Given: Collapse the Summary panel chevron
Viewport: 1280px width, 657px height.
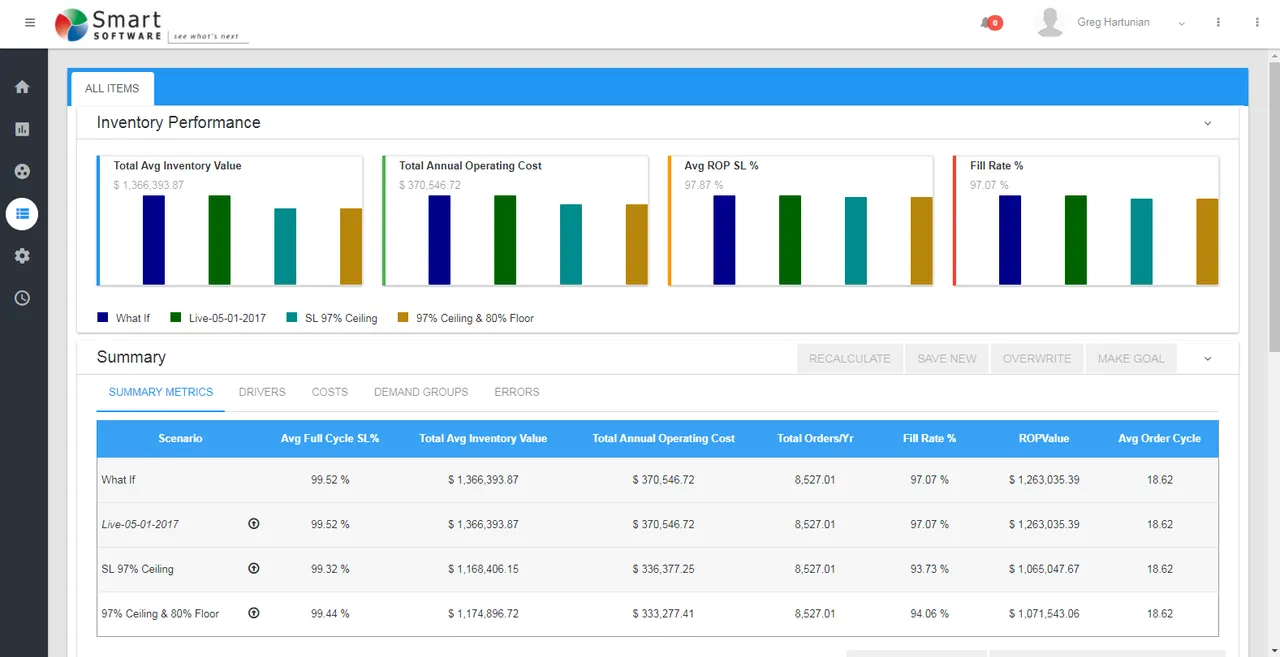Looking at the screenshot, I should coord(1207,358).
